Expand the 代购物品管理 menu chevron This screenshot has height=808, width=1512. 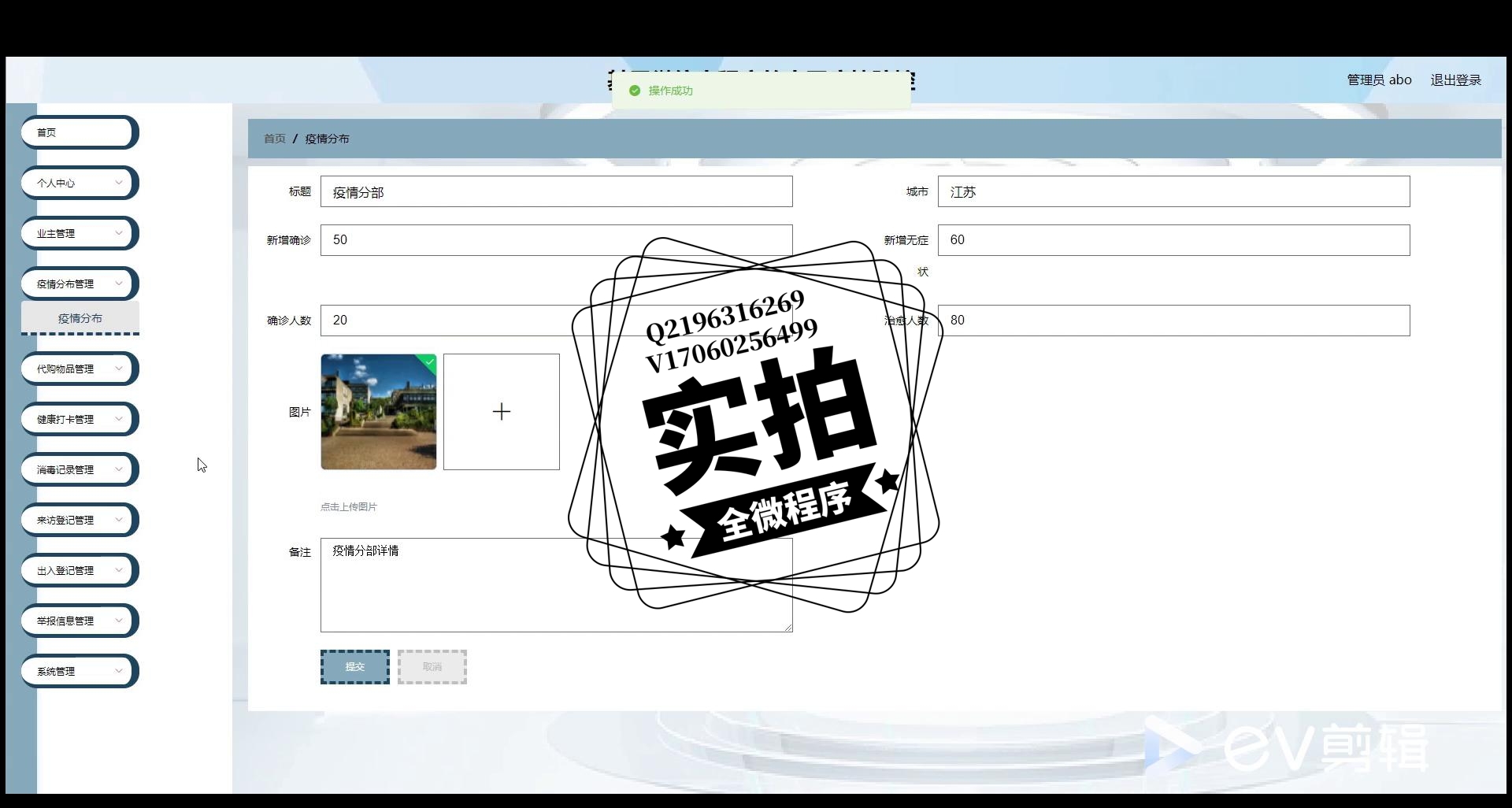119,369
